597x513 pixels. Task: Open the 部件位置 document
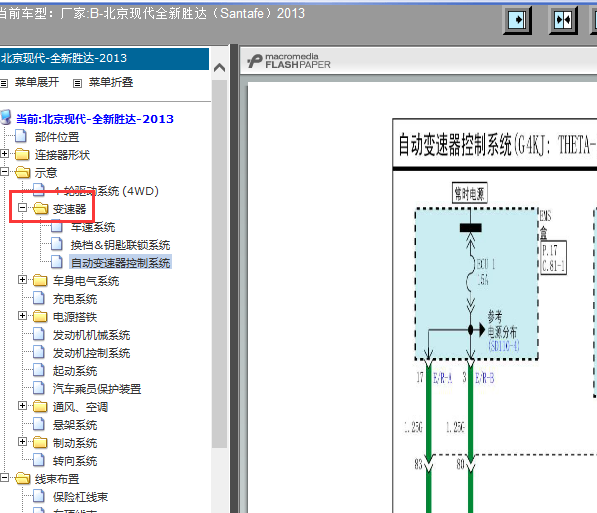coord(57,137)
